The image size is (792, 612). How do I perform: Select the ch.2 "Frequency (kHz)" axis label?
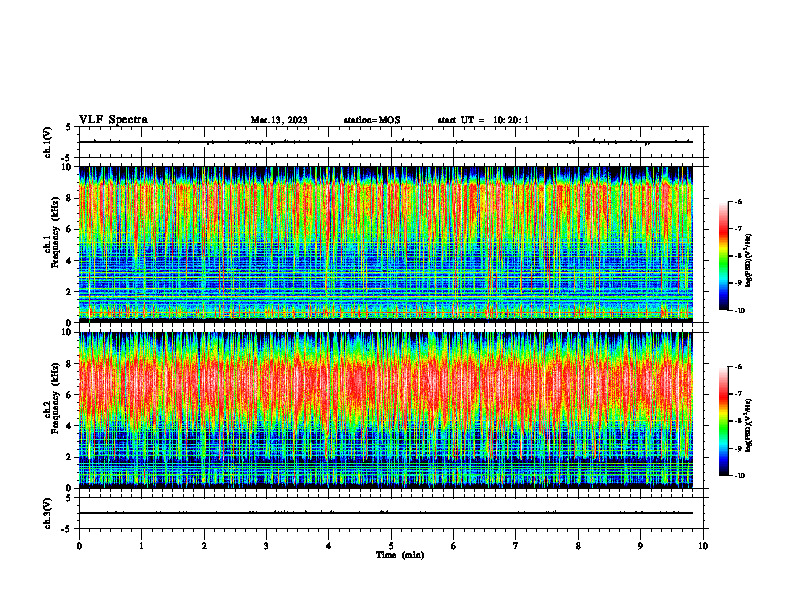[x=55, y=398]
